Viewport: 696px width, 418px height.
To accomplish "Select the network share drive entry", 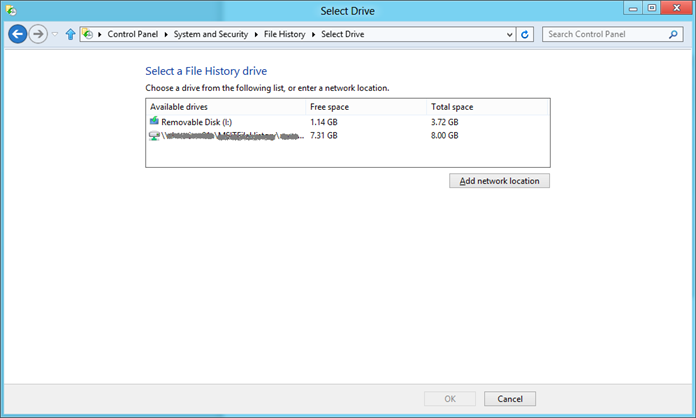I will [348, 135].
